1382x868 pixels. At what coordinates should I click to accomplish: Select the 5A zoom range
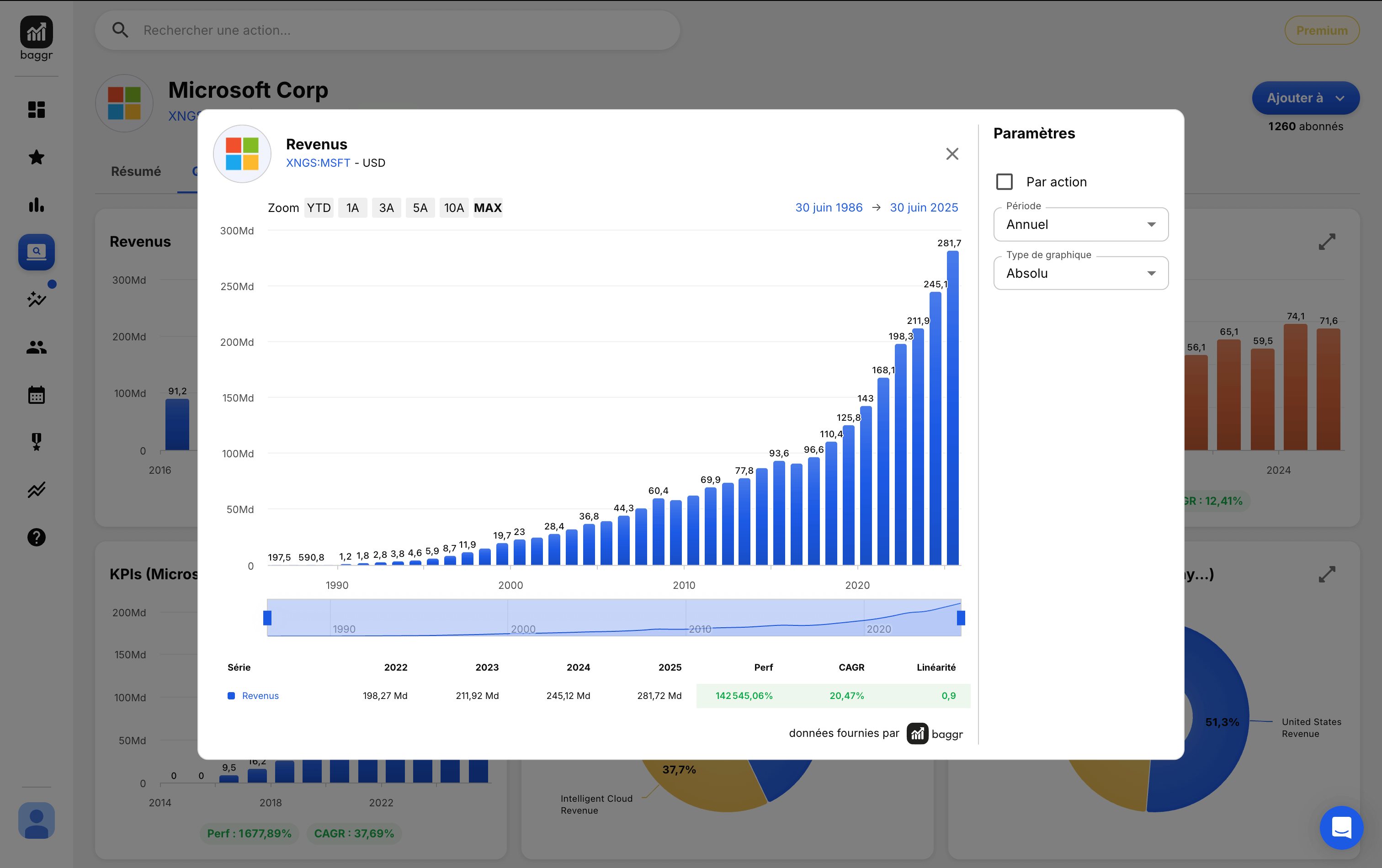pyautogui.click(x=420, y=208)
